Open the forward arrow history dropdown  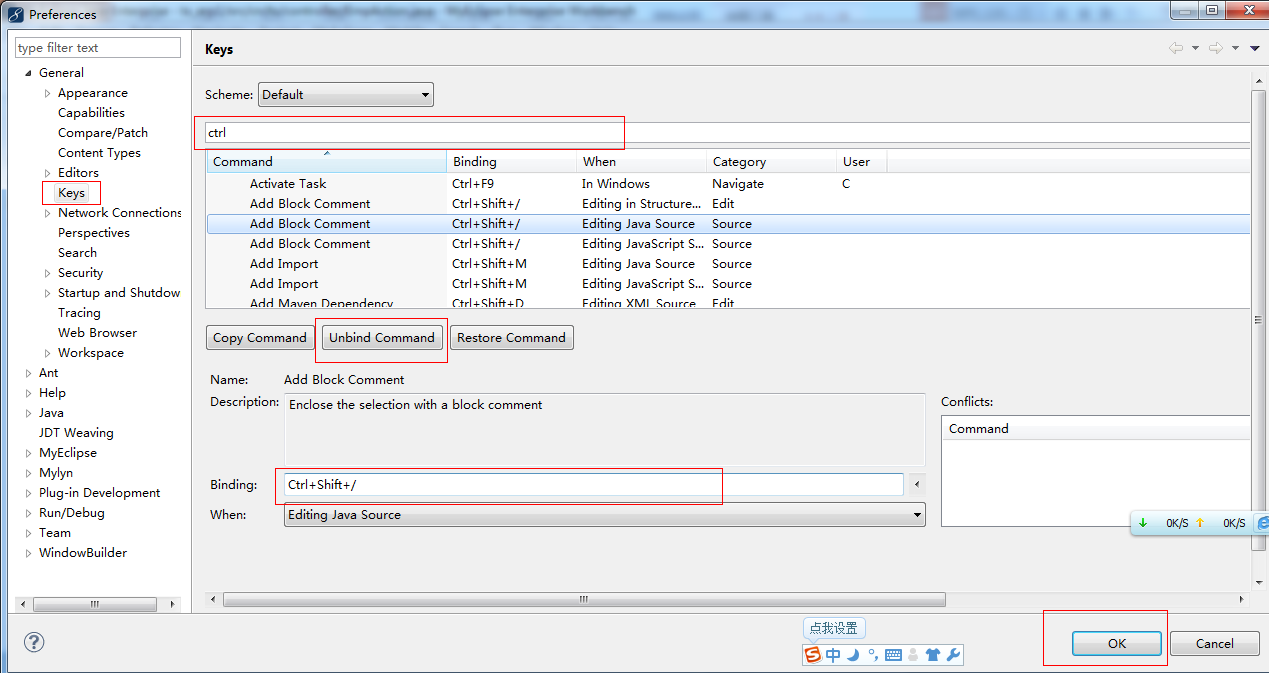point(1235,48)
